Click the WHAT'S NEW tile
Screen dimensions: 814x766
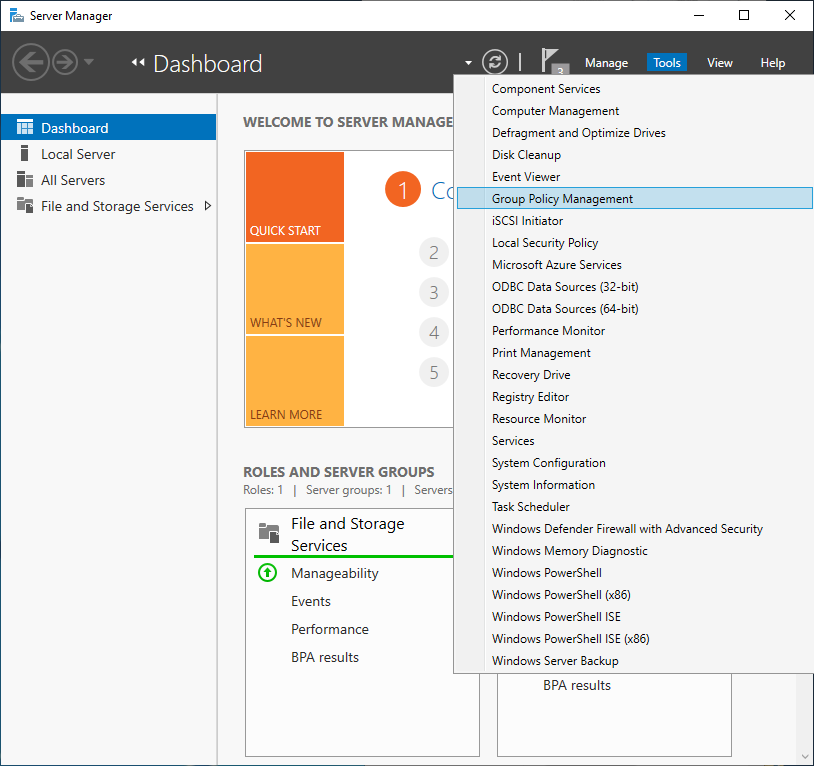pos(294,289)
